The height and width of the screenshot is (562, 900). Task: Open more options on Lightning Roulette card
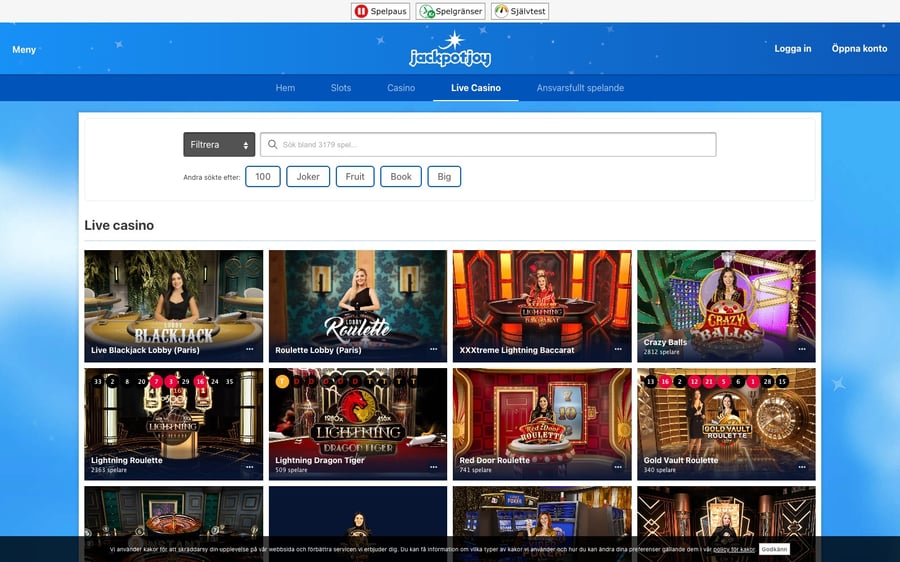point(250,467)
